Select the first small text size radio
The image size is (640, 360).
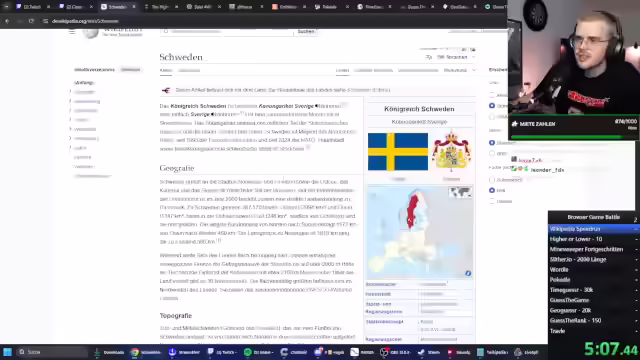coord(492,95)
